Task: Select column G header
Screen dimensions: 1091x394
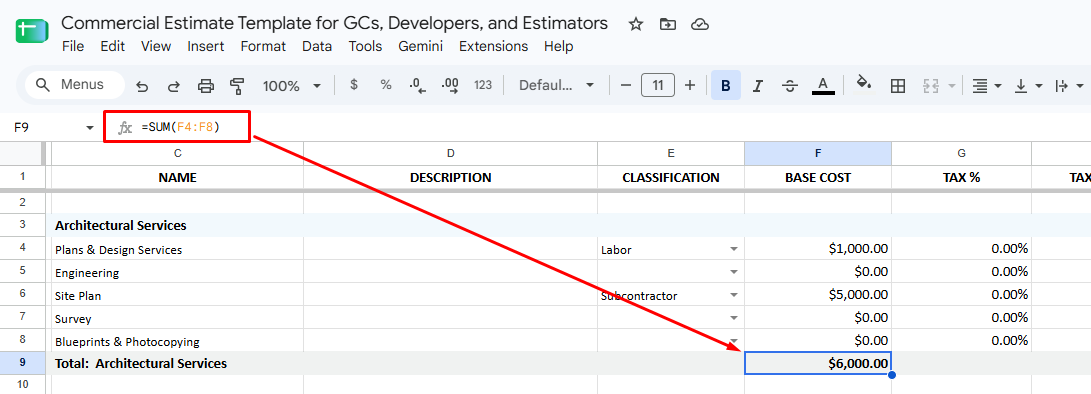Action: click(x=962, y=153)
